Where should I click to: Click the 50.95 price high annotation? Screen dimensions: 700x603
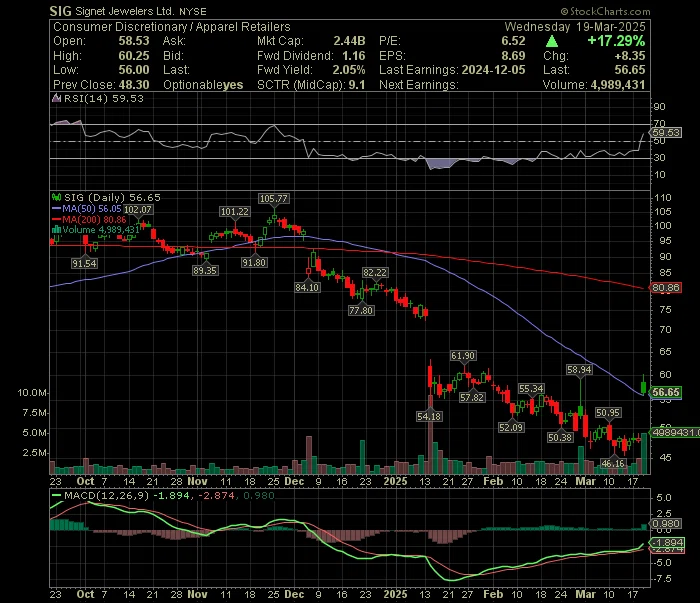pyautogui.click(x=608, y=413)
